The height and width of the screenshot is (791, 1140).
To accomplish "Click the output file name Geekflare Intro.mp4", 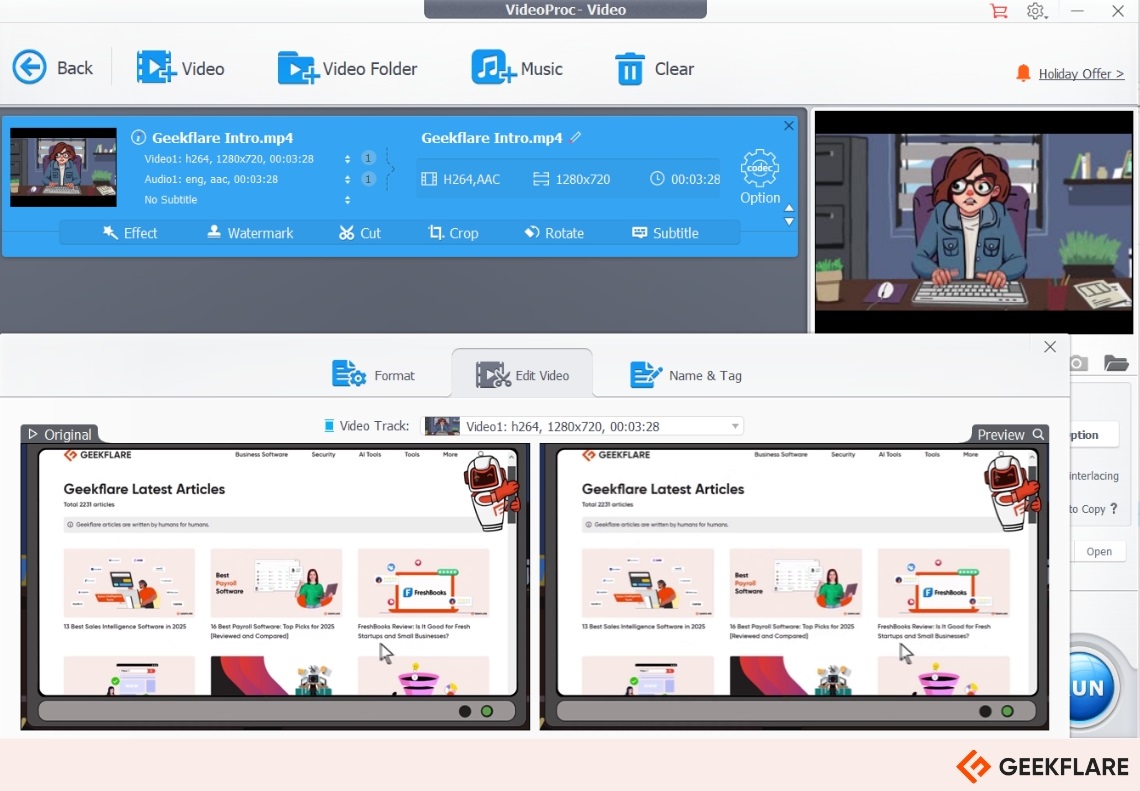I will (491, 137).
